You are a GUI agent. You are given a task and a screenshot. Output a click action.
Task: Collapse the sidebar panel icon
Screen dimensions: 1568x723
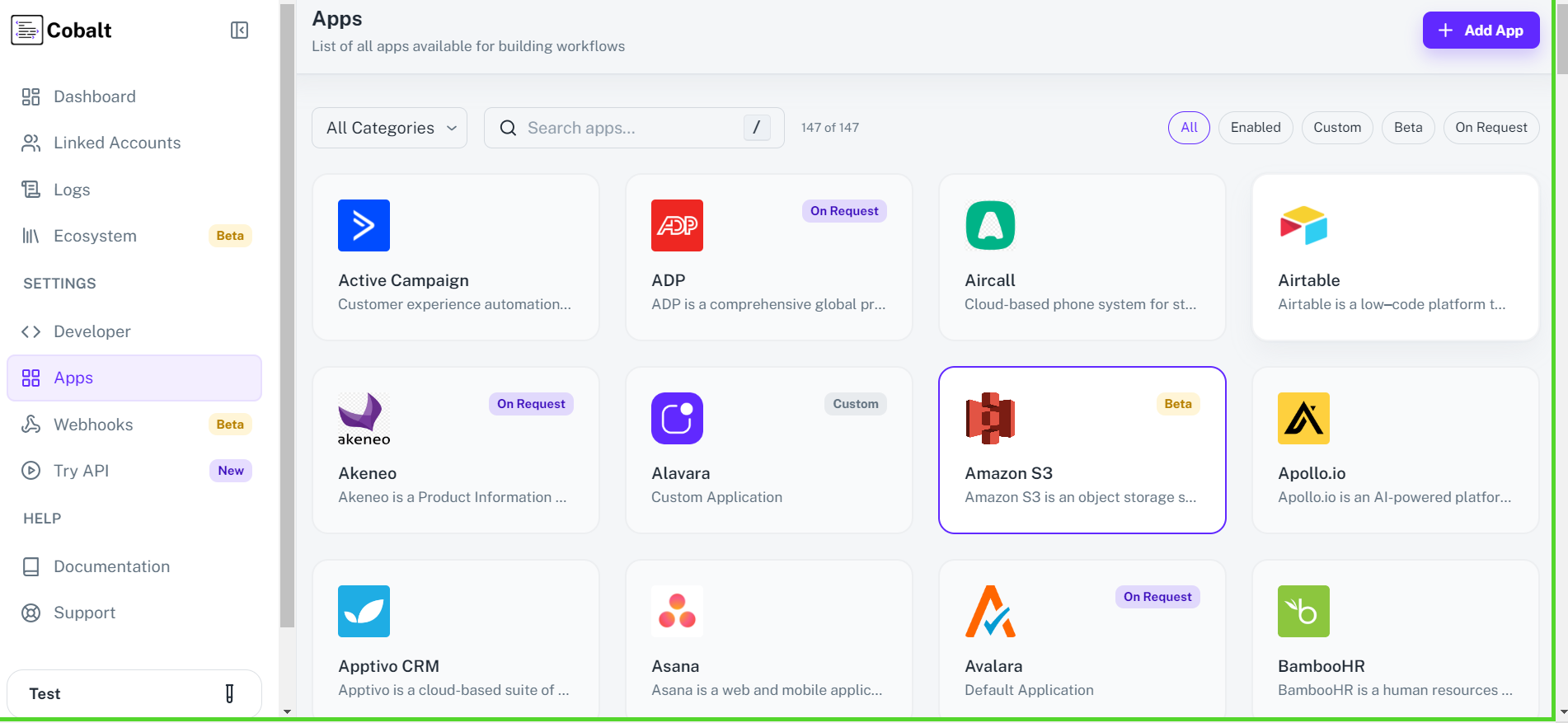tap(239, 31)
